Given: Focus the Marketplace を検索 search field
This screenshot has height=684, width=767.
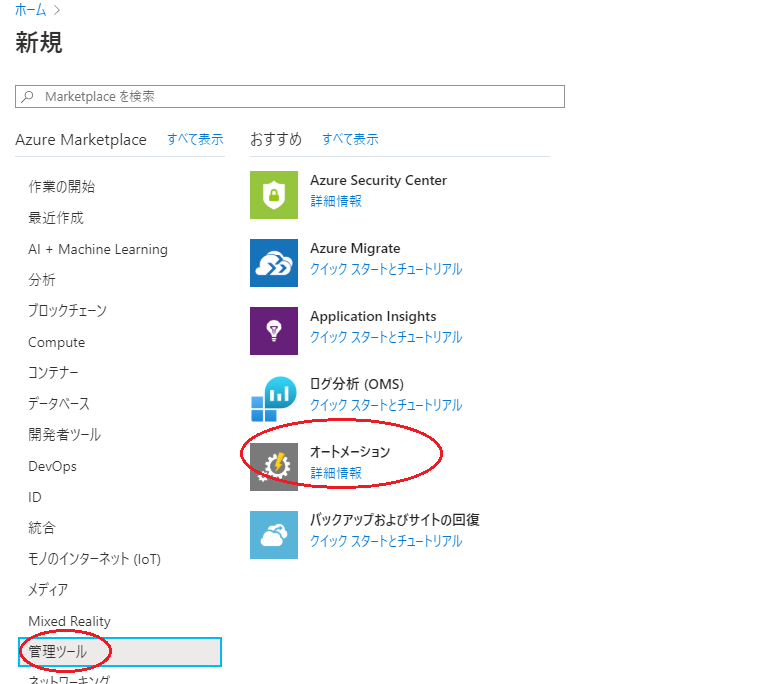Looking at the screenshot, I should 290,96.
